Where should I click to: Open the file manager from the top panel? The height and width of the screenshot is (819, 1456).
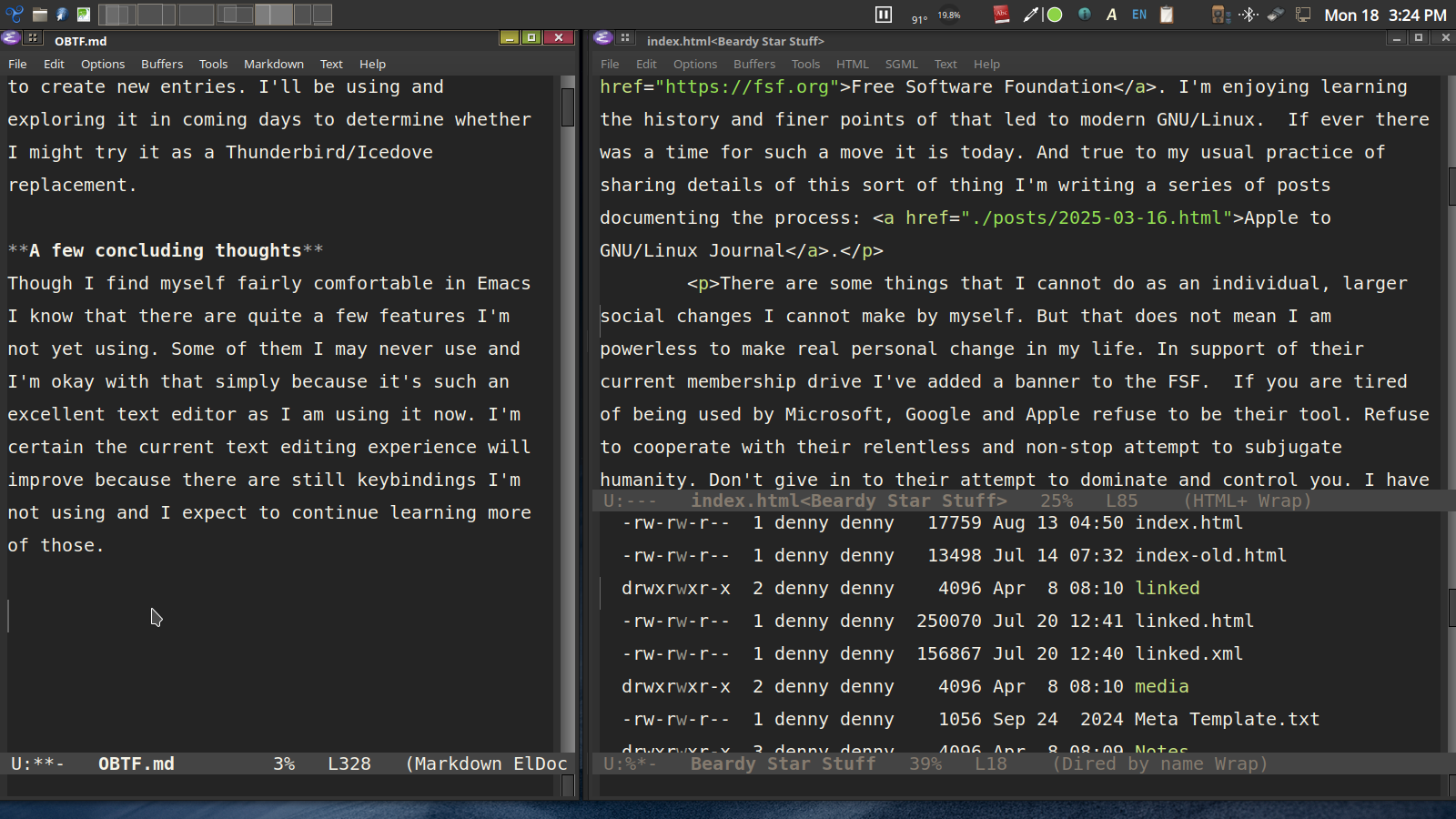[x=40, y=14]
